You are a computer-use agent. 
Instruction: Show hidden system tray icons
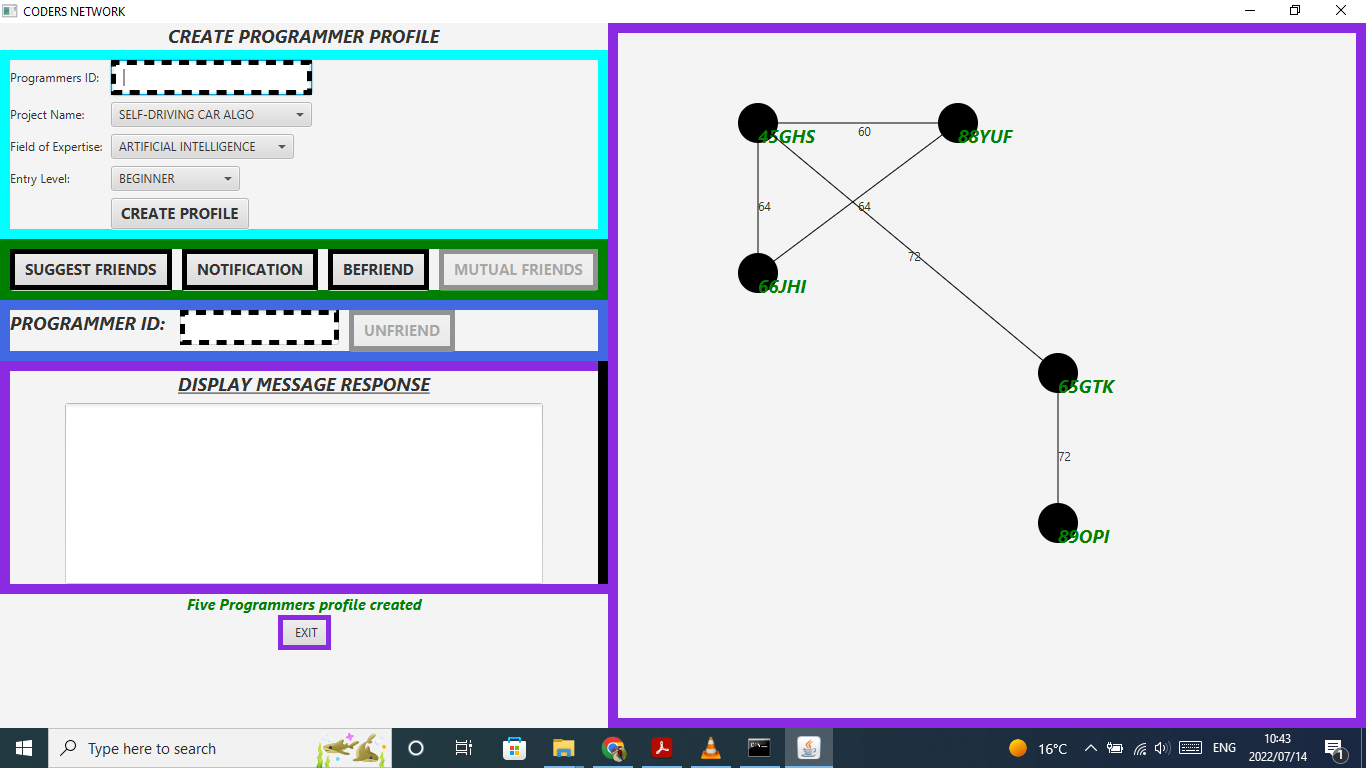(1091, 748)
